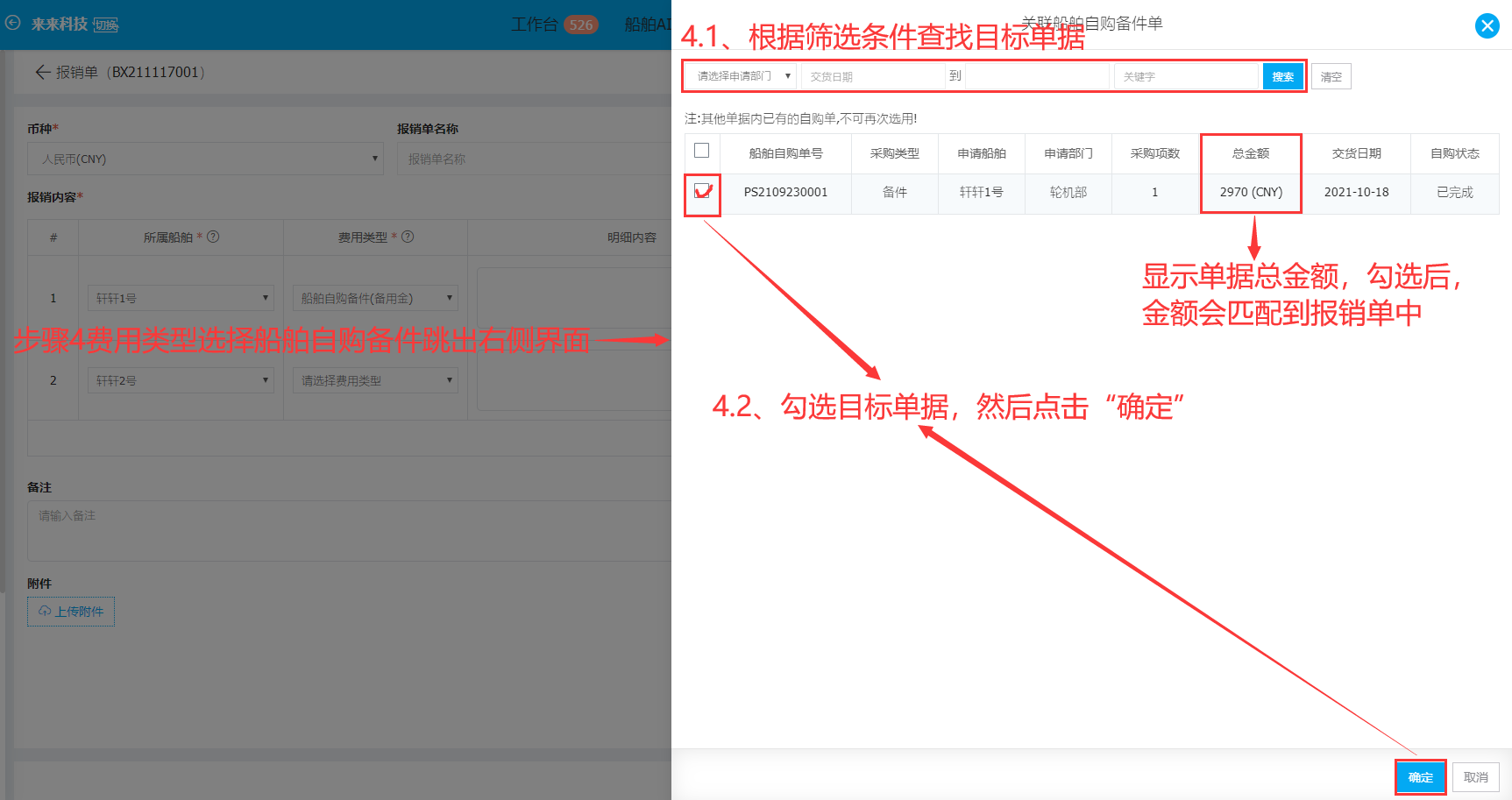
Task: Toggle checkbox for row PS2109230001
Action: tap(701, 191)
